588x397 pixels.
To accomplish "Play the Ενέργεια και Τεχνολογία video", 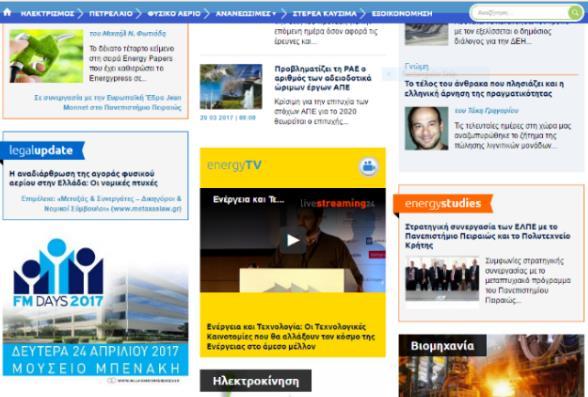I will [292, 240].
